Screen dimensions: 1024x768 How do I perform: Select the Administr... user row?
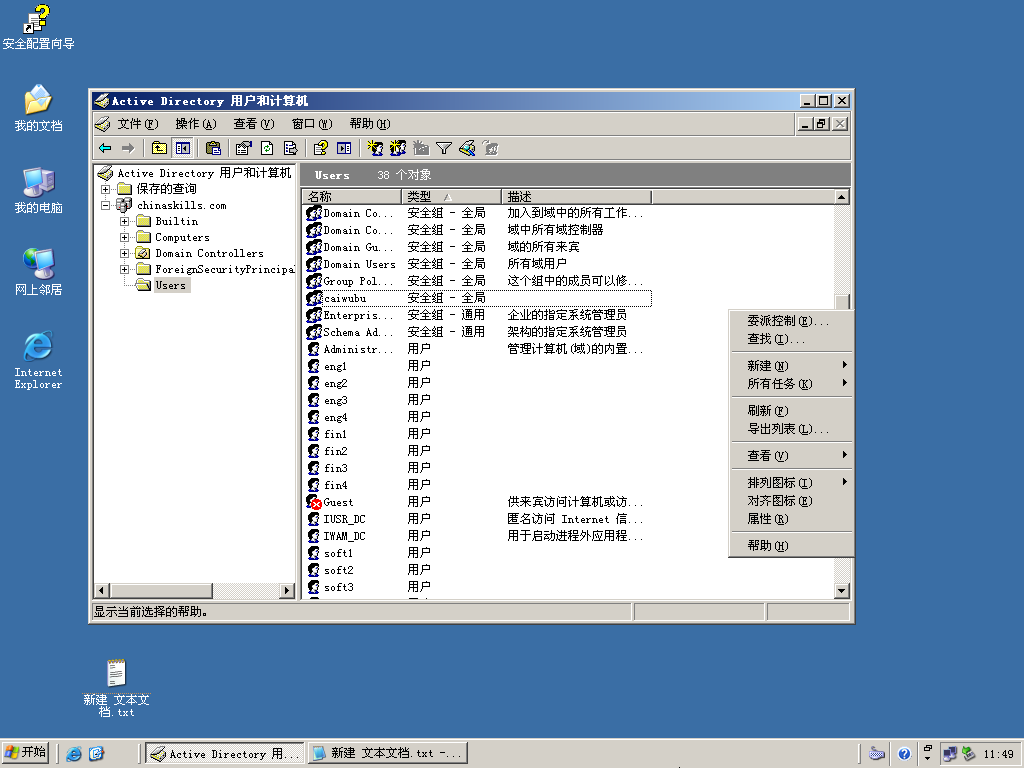point(477,349)
